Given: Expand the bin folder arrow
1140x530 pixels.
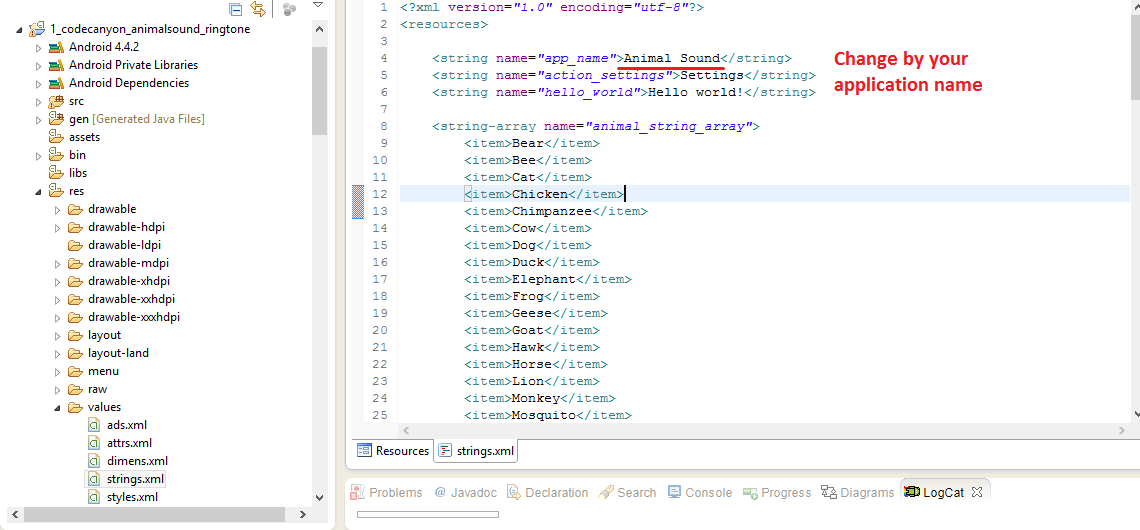Looking at the screenshot, I should pyautogui.click(x=39, y=156).
